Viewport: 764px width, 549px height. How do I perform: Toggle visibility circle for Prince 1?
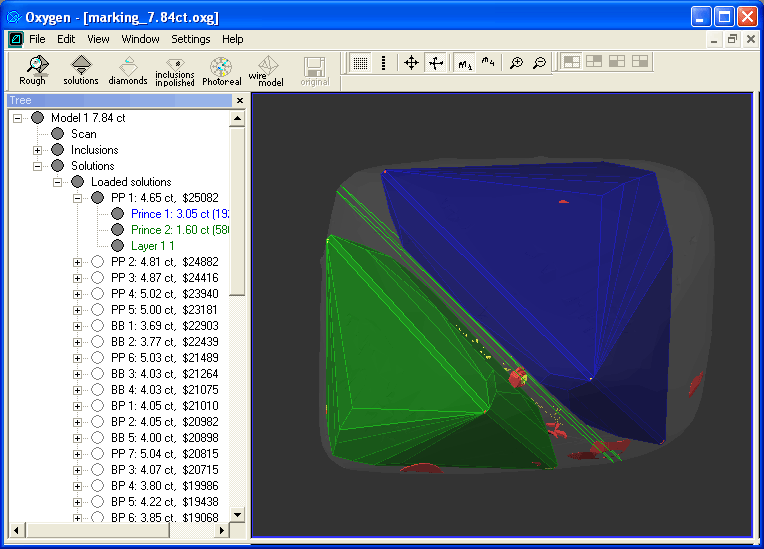[x=117, y=214]
